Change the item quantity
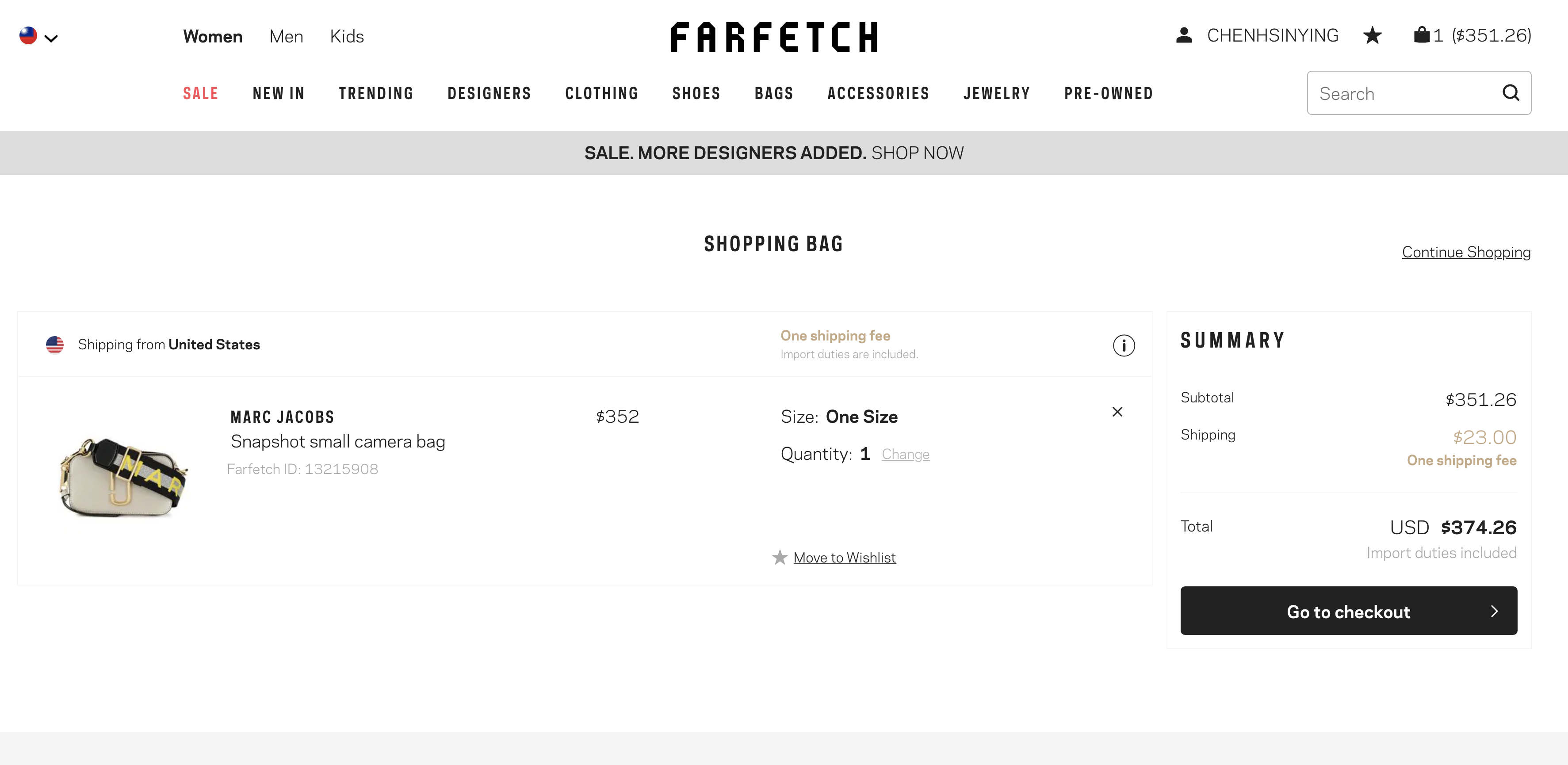This screenshot has width=1568, height=765. click(905, 454)
